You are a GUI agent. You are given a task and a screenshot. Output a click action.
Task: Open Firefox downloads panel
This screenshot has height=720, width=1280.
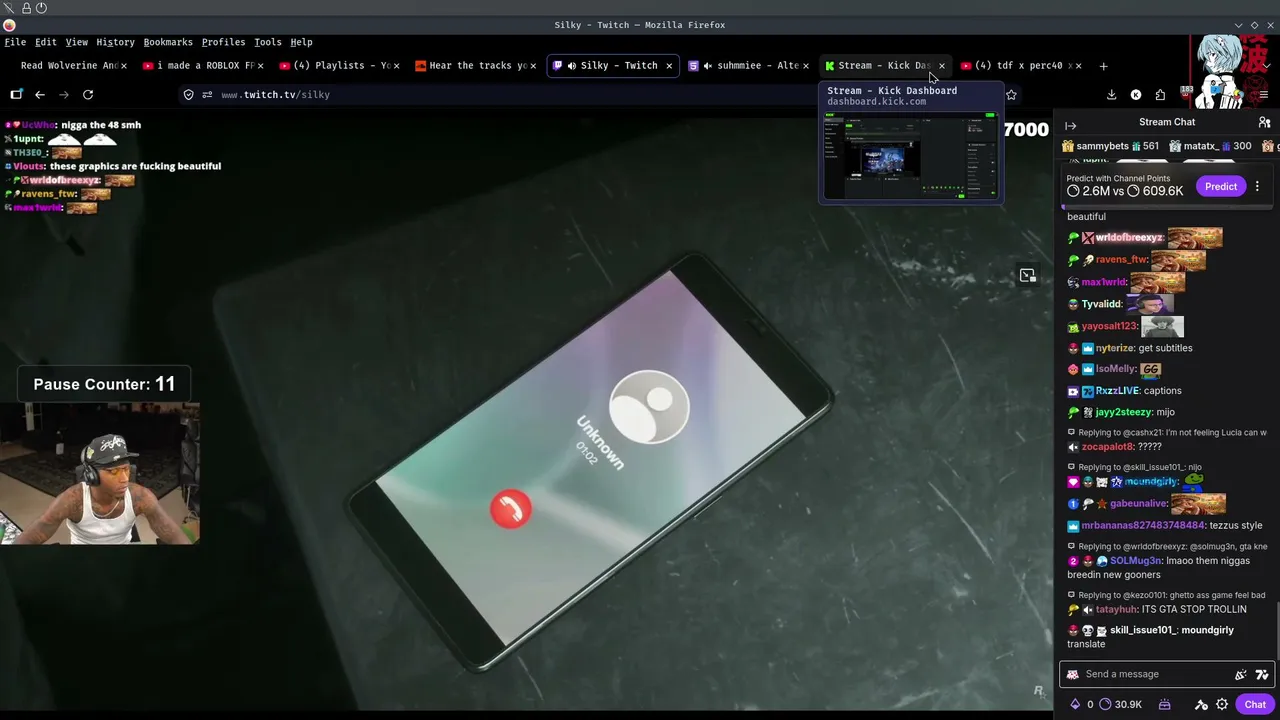pyautogui.click(x=1111, y=94)
